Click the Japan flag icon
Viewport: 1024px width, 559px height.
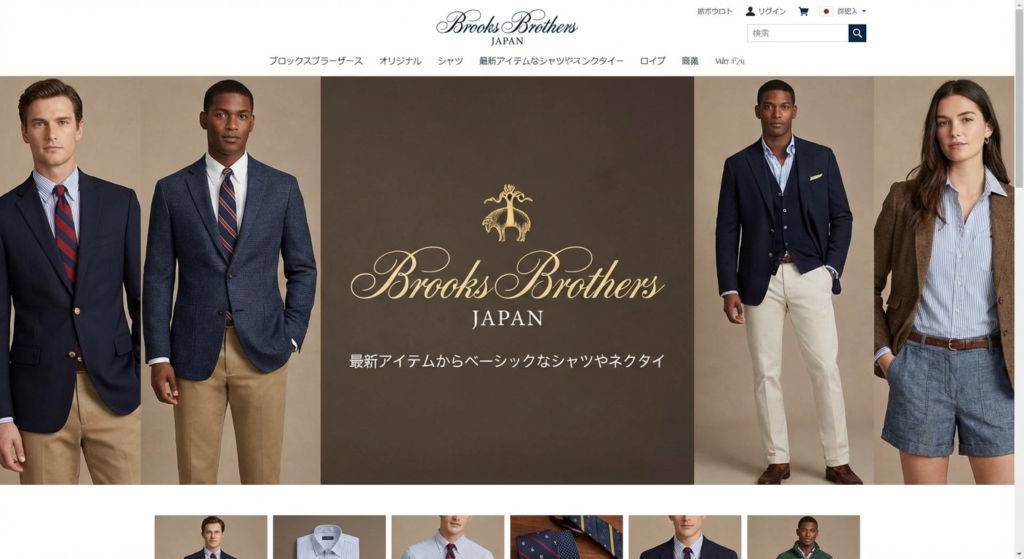coord(825,11)
